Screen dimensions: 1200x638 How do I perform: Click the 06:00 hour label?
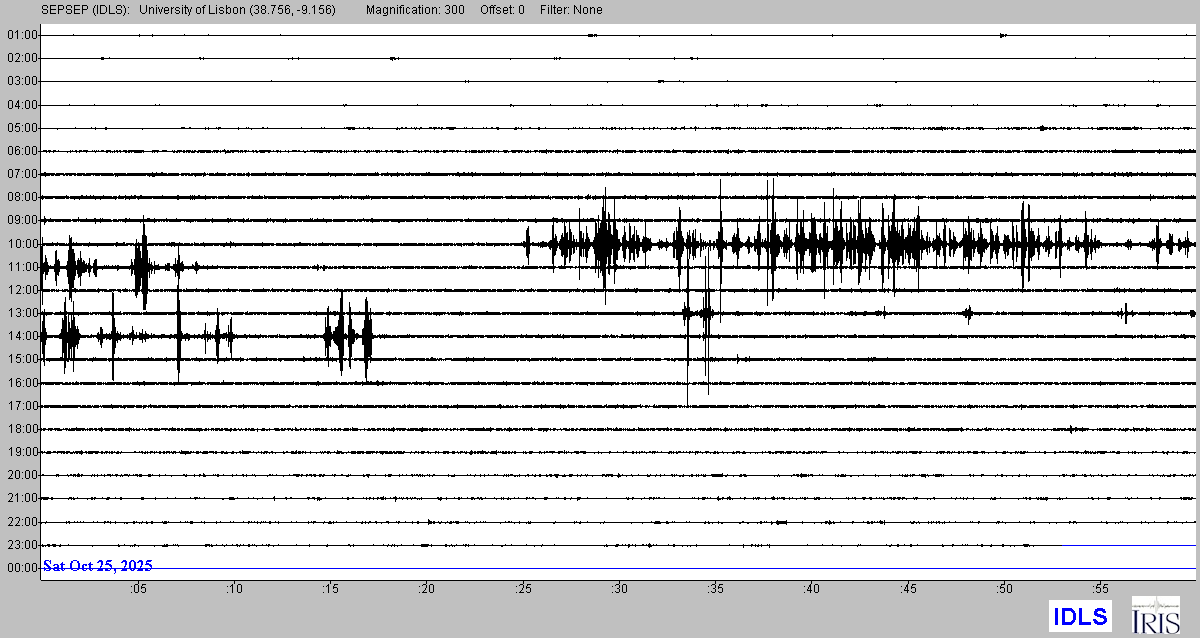point(22,151)
